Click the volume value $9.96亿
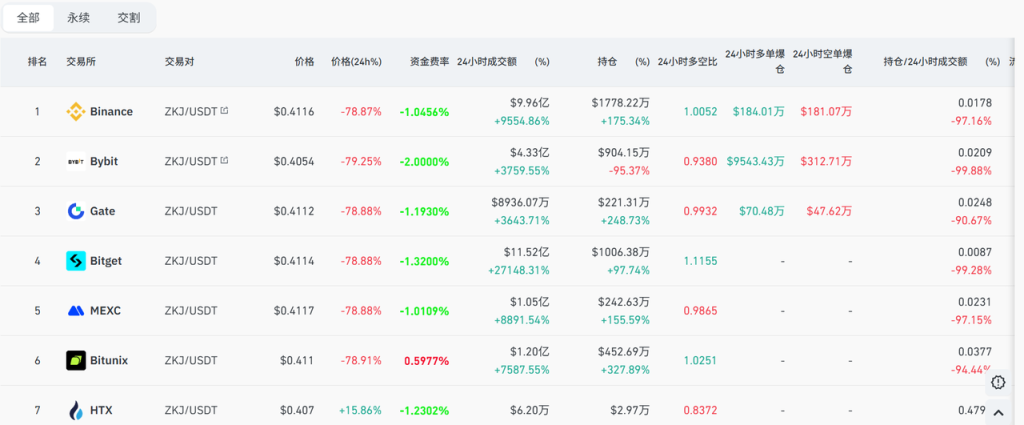The width and height of the screenshot is (1024, 425). (x=530, y=102)
